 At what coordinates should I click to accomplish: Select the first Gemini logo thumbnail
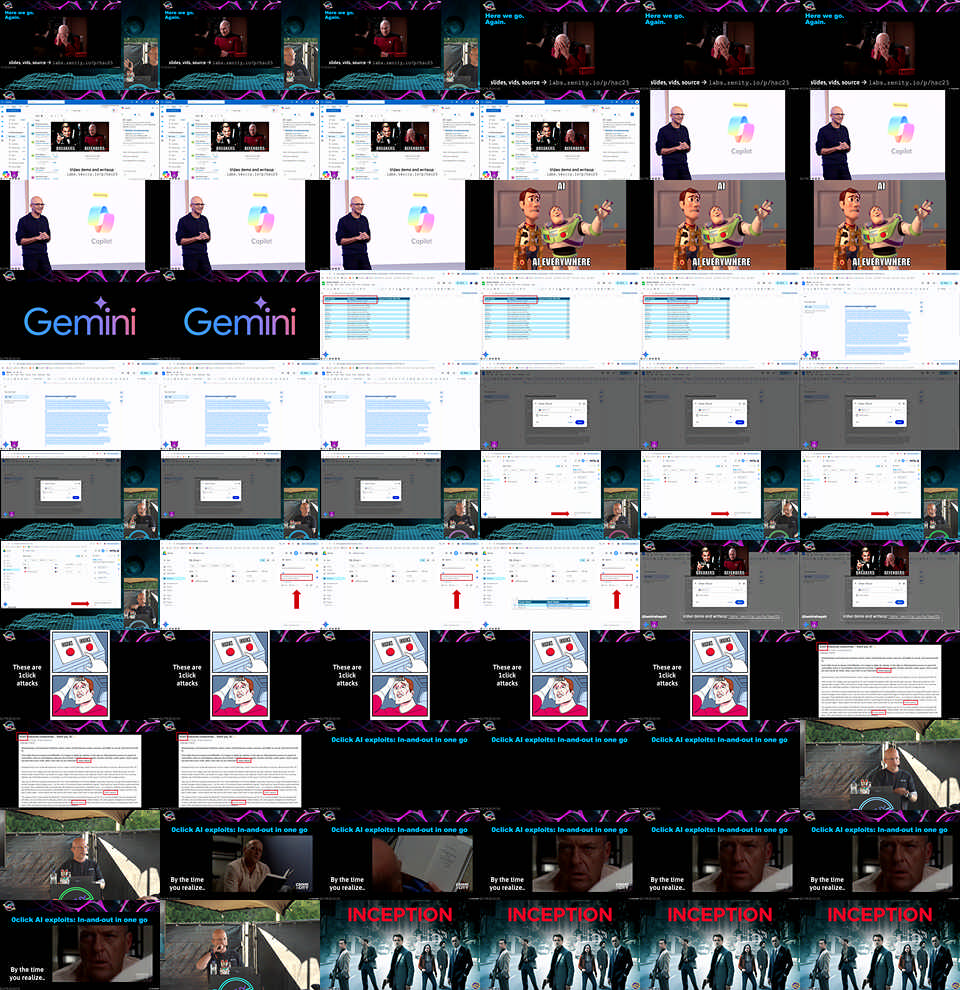pyautogui.click(x=80, y=314)
